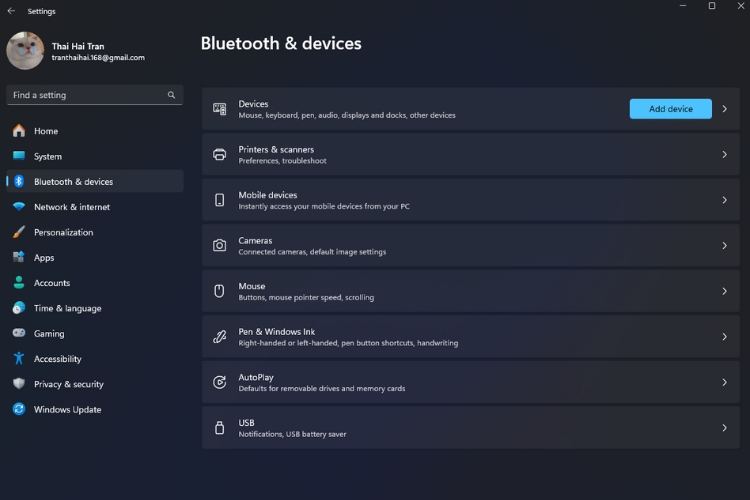
Task: Click the Gaming controller icon
Action: pyautogui.click(x=19, y=334)
